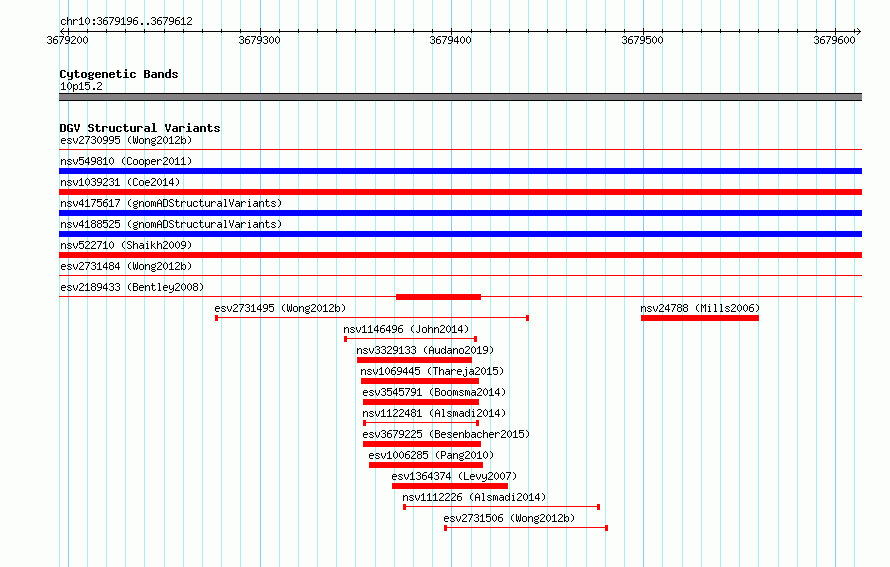Click ruler position 3679300

click(x=259, y=40)
